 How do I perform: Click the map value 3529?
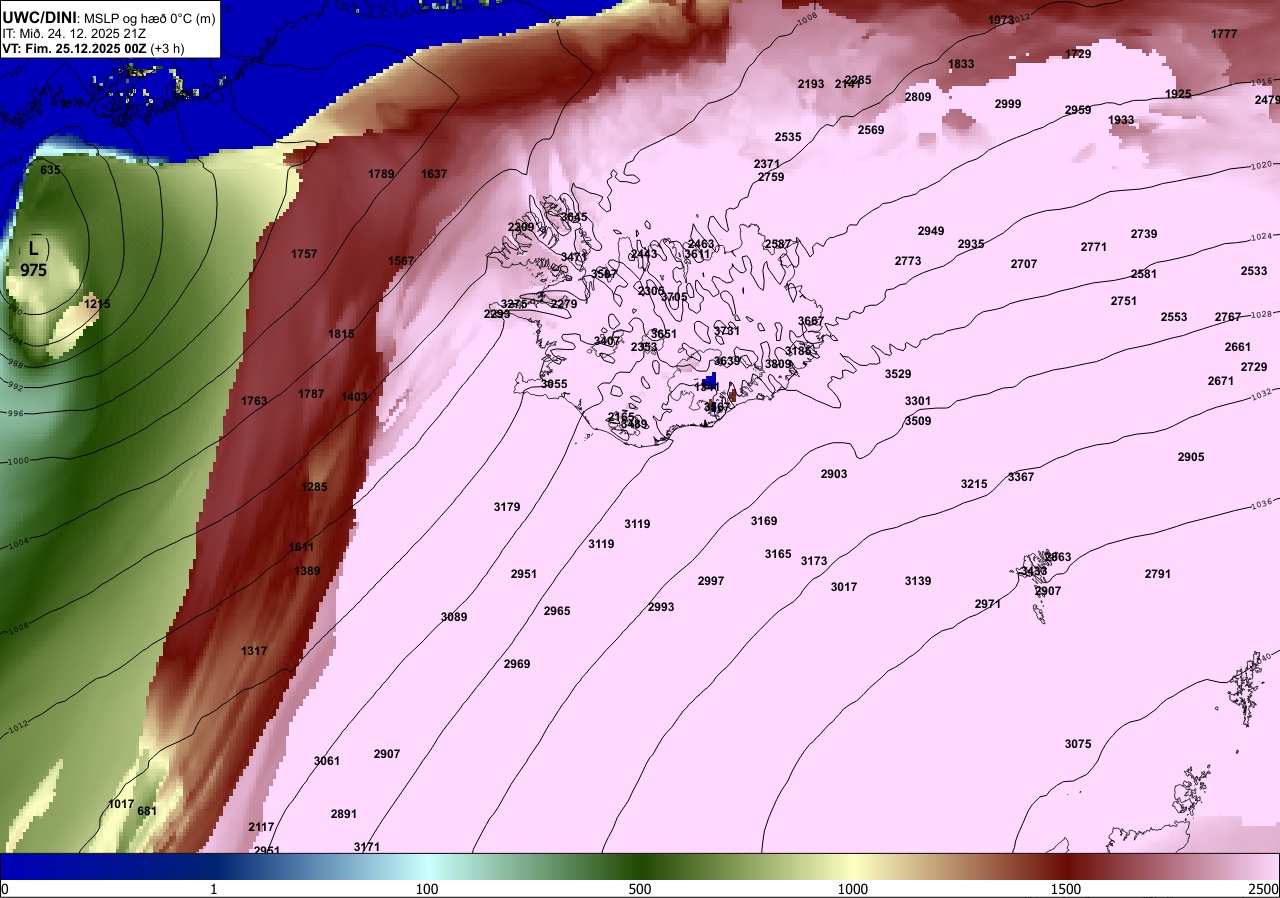[898, 374]
